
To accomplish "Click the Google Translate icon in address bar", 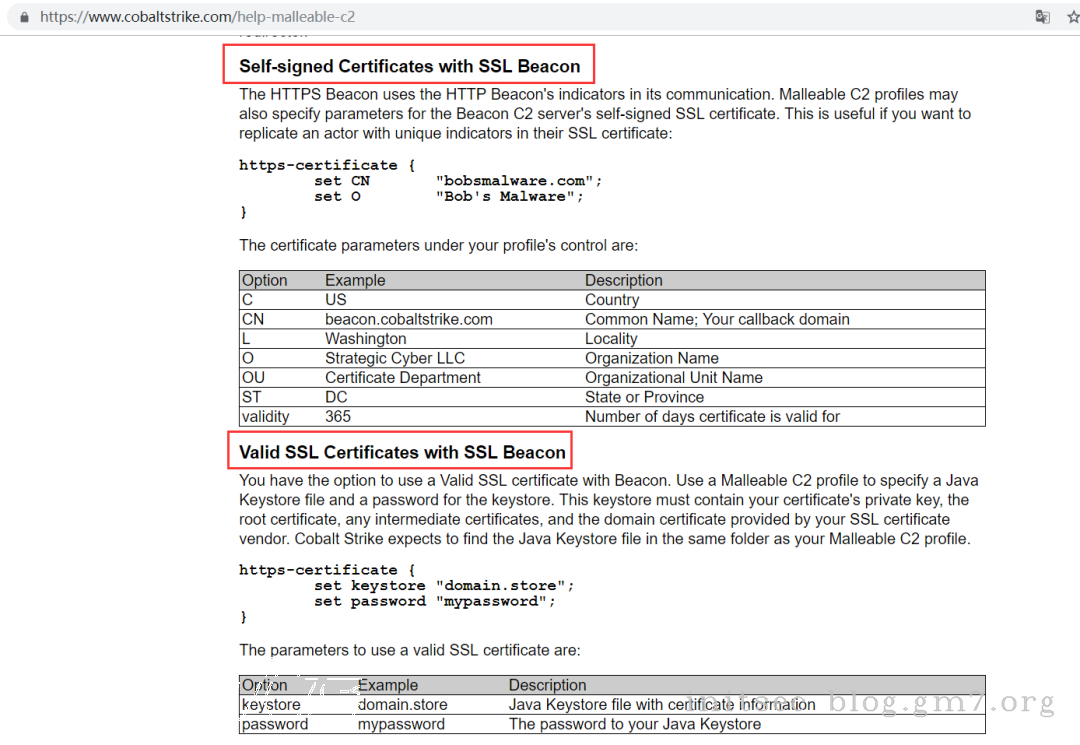I will (1042, 17).
